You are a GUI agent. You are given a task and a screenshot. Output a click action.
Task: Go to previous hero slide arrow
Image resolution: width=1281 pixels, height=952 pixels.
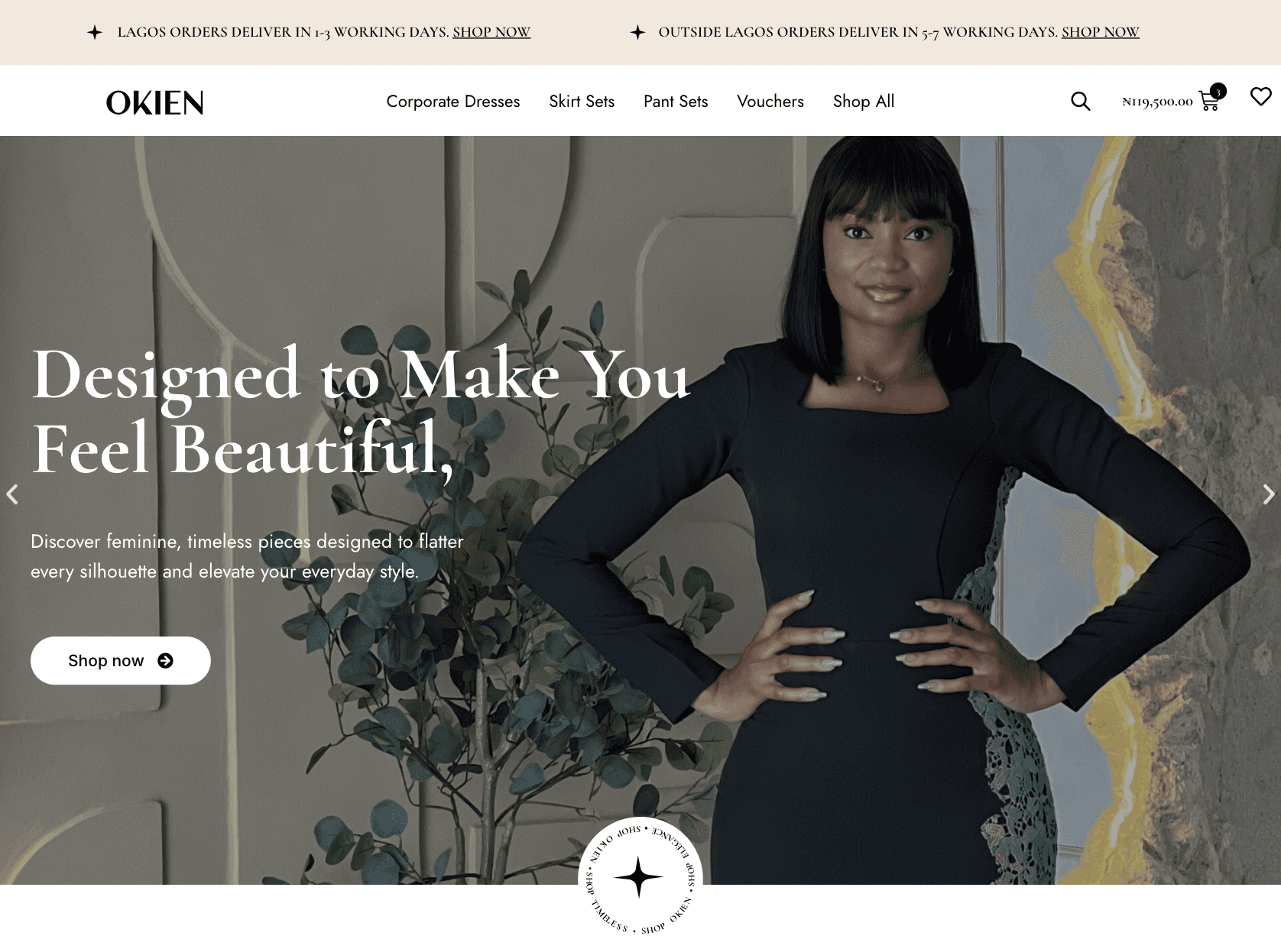click(x=12, y=494)
